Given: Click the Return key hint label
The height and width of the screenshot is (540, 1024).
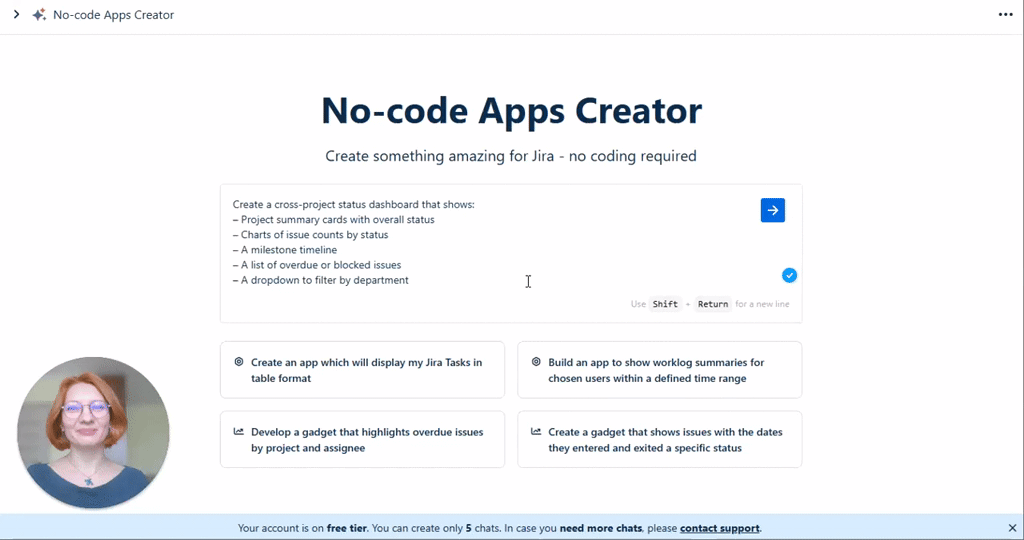Looking at the screenshot, I should [713, 304].
